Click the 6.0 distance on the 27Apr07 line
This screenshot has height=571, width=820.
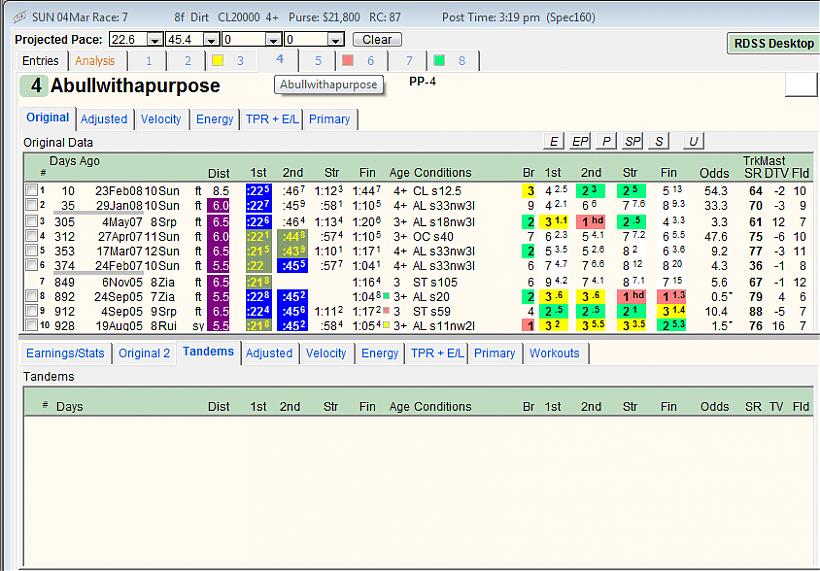tap(218, 236)
